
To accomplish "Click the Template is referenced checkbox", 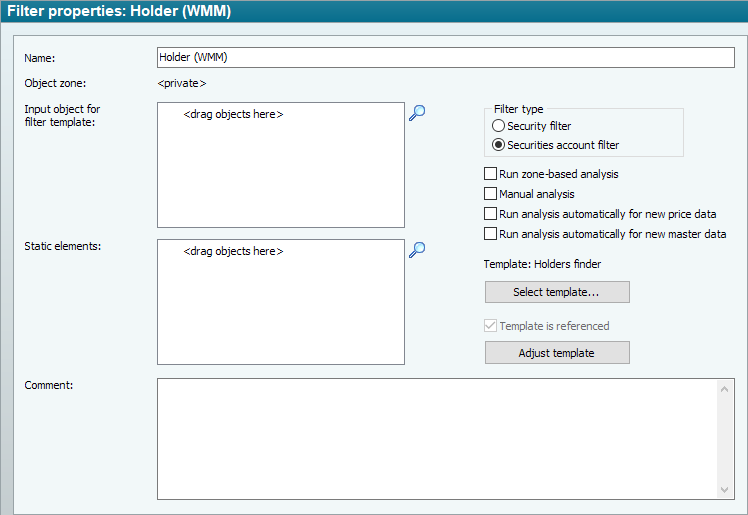I will tap(490, 326).
